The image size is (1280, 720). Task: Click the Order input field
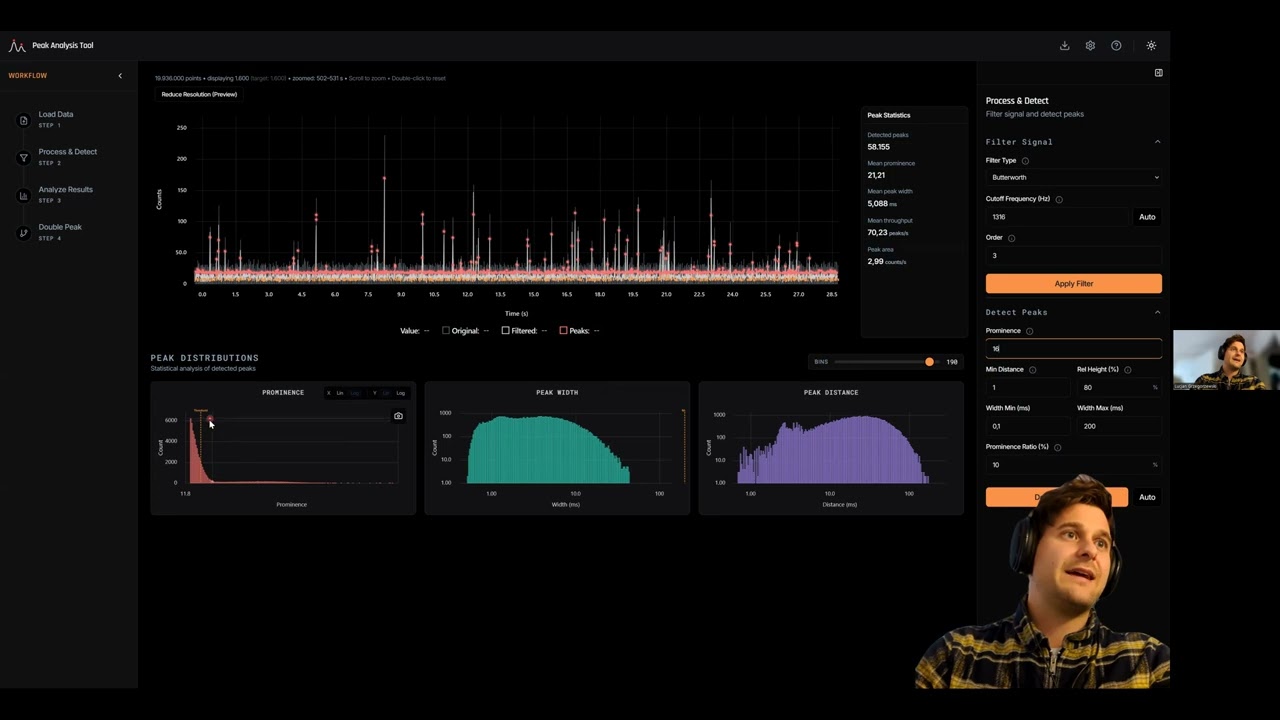coord(1074,256)
